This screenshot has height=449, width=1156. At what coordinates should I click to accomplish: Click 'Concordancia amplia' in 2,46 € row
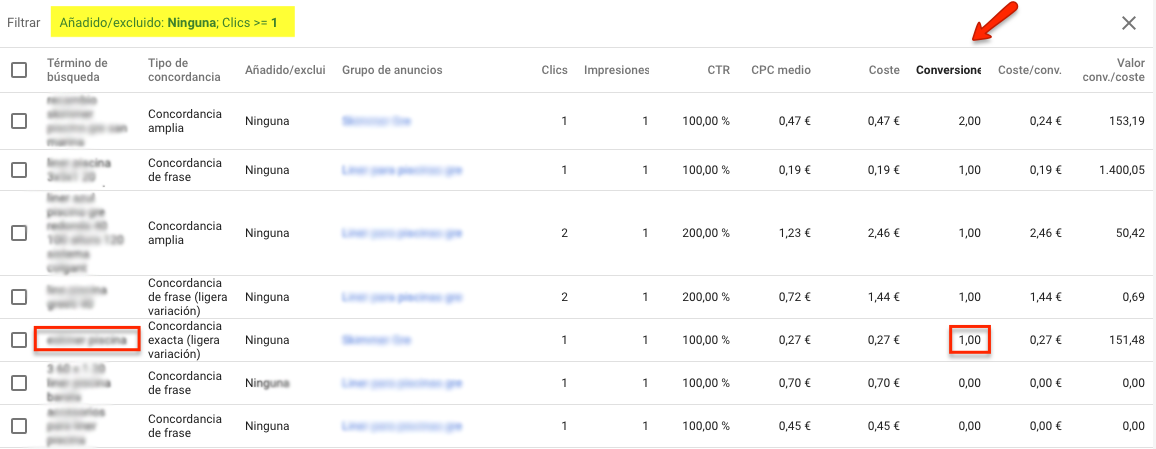pyautogui.click(x=185, y=233)
